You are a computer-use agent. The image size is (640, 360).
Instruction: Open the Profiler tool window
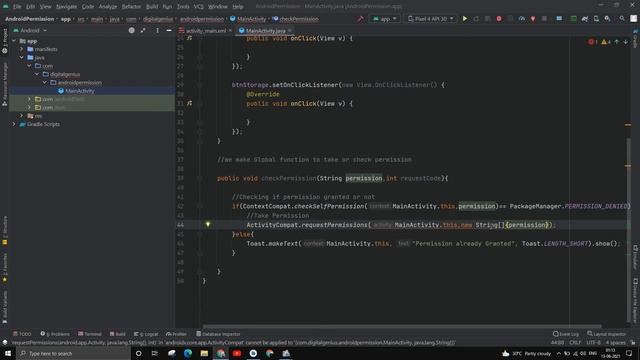(x=176, y=334)
